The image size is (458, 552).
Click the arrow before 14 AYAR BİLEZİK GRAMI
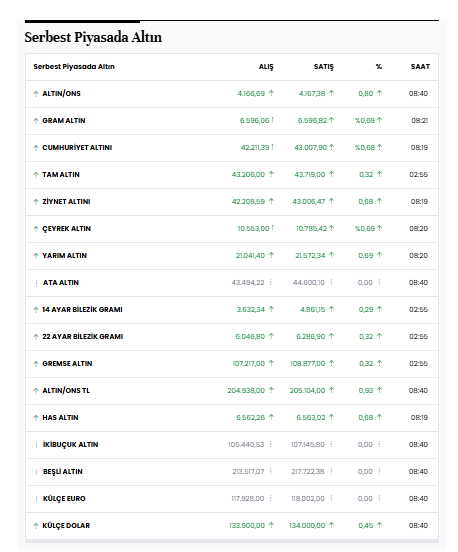click(36, 310)
